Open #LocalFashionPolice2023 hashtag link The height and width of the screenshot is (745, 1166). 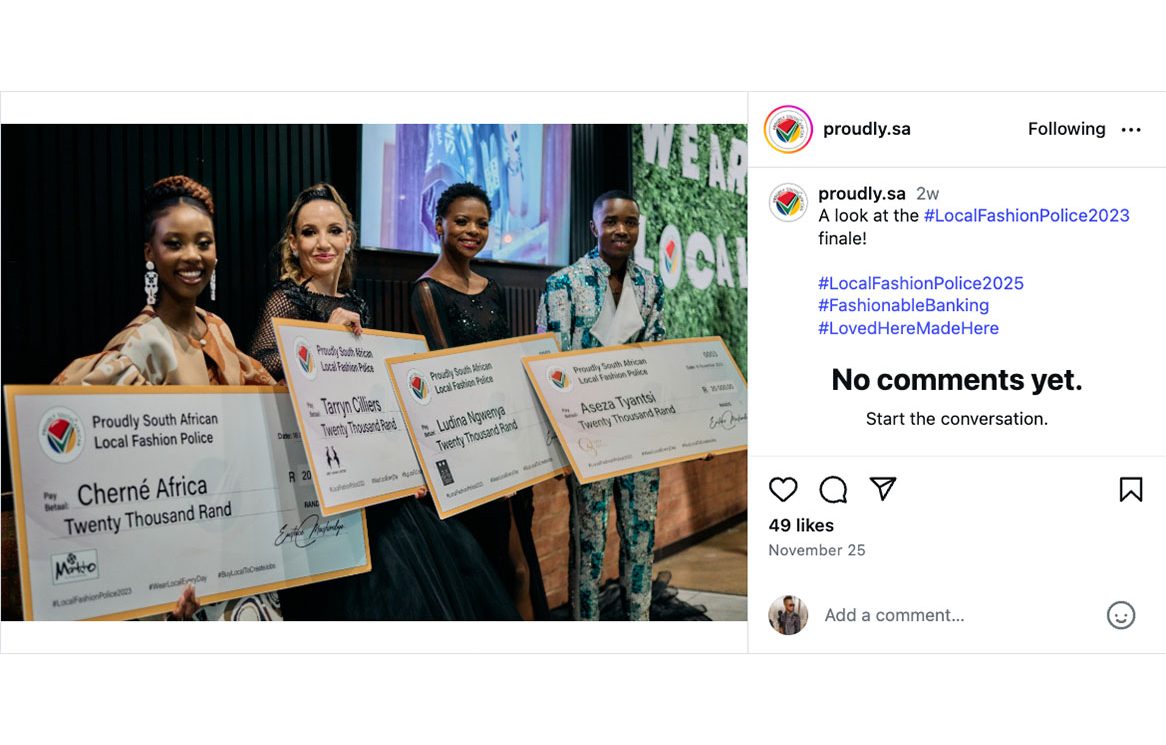tap(1026, 216)
